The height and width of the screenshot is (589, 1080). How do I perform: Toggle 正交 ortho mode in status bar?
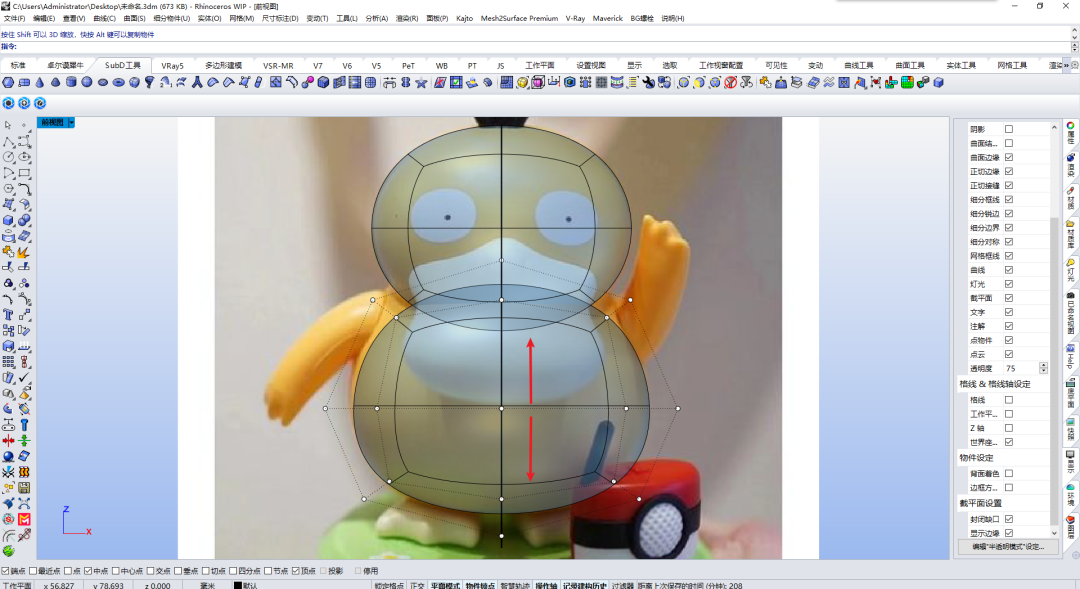tap(417, 586)
